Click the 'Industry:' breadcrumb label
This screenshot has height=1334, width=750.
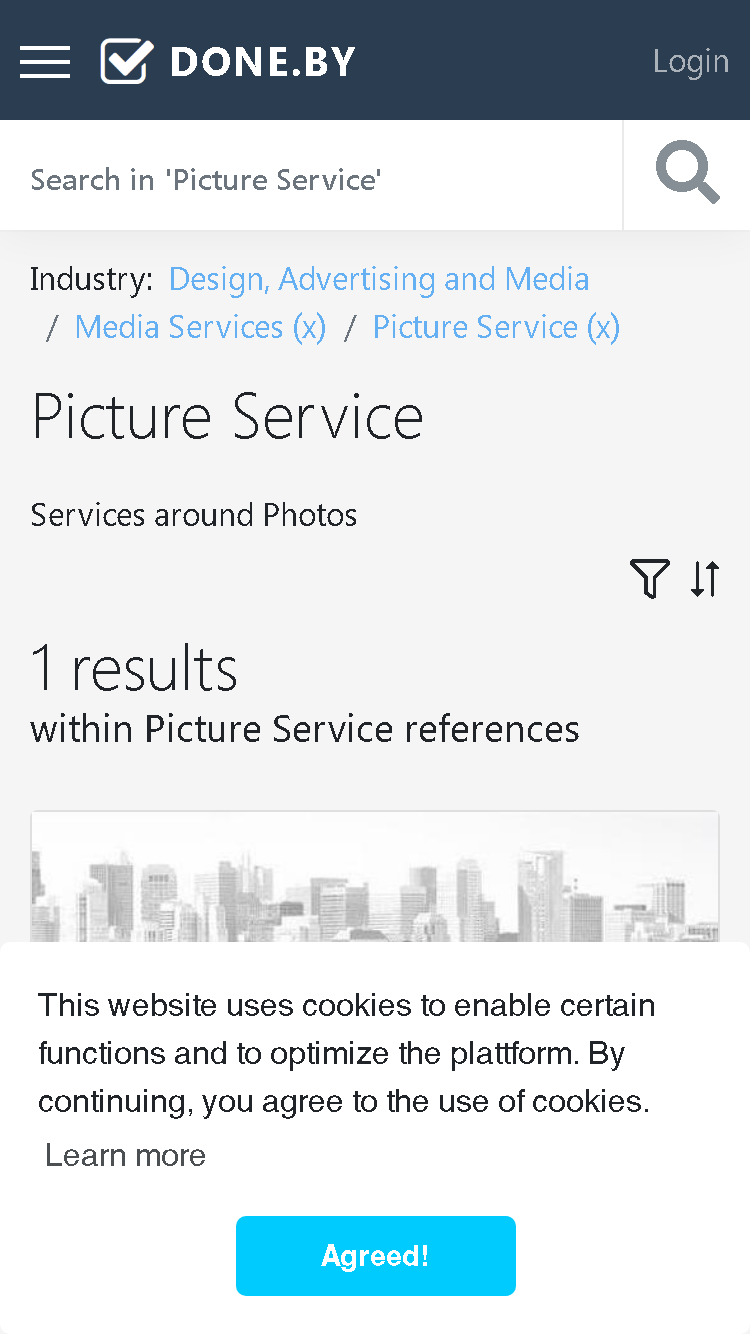pos(92,279)
